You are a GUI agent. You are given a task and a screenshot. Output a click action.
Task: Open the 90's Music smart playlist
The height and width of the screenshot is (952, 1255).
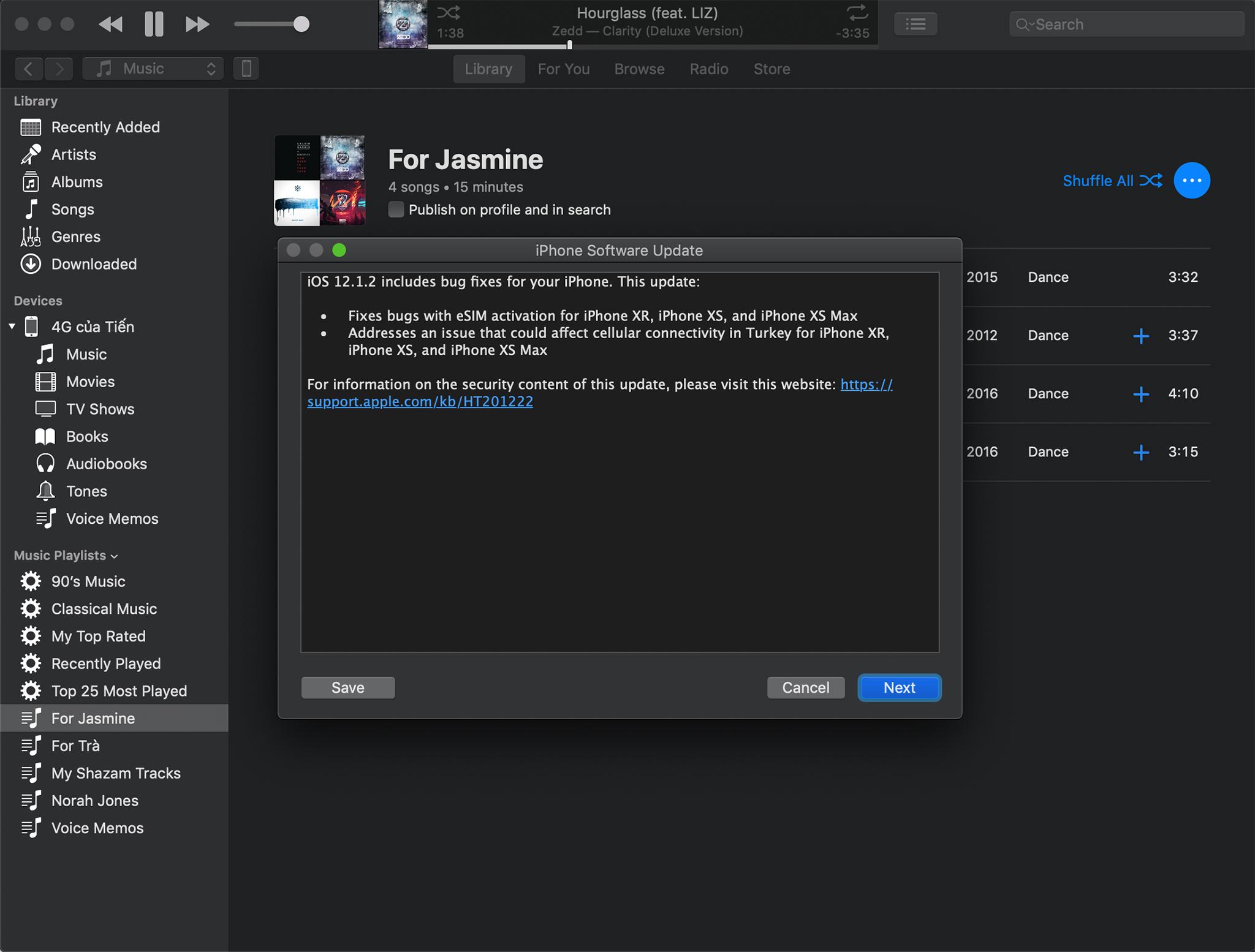[x=114, y=581]
